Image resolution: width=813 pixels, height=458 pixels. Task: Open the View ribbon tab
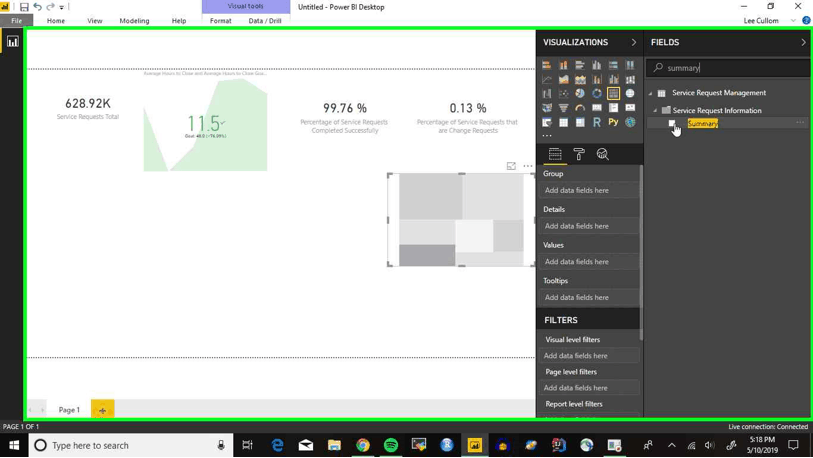(95, 21)
